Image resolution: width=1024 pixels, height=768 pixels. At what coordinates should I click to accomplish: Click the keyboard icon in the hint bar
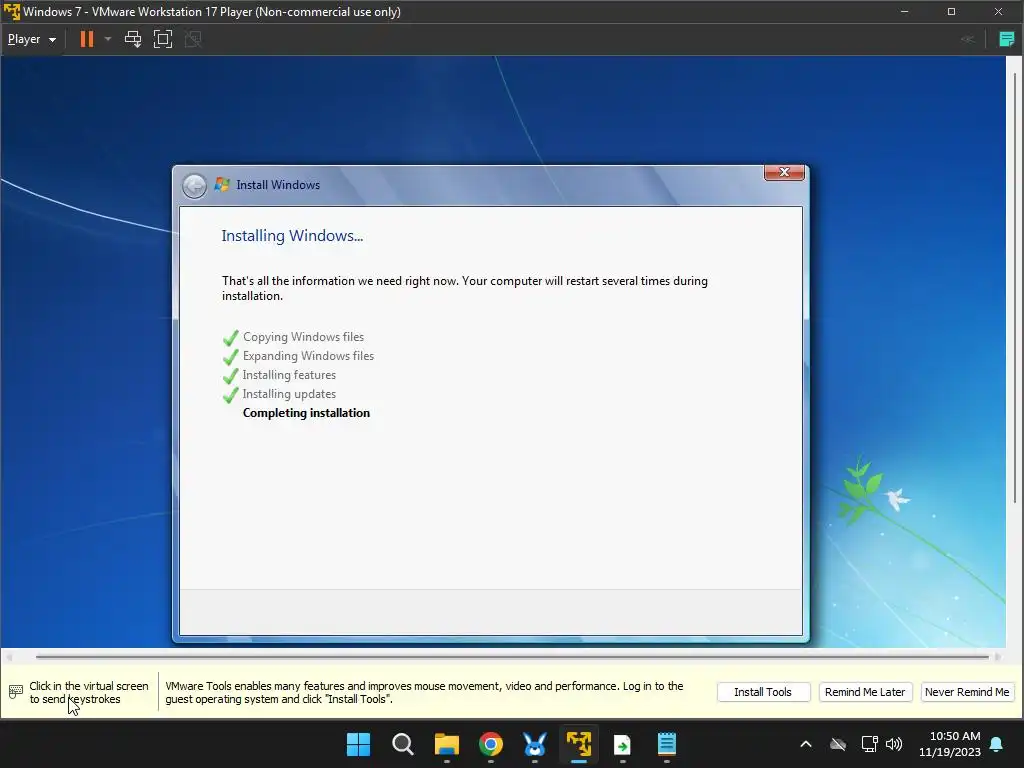click(x=16, y=692)
